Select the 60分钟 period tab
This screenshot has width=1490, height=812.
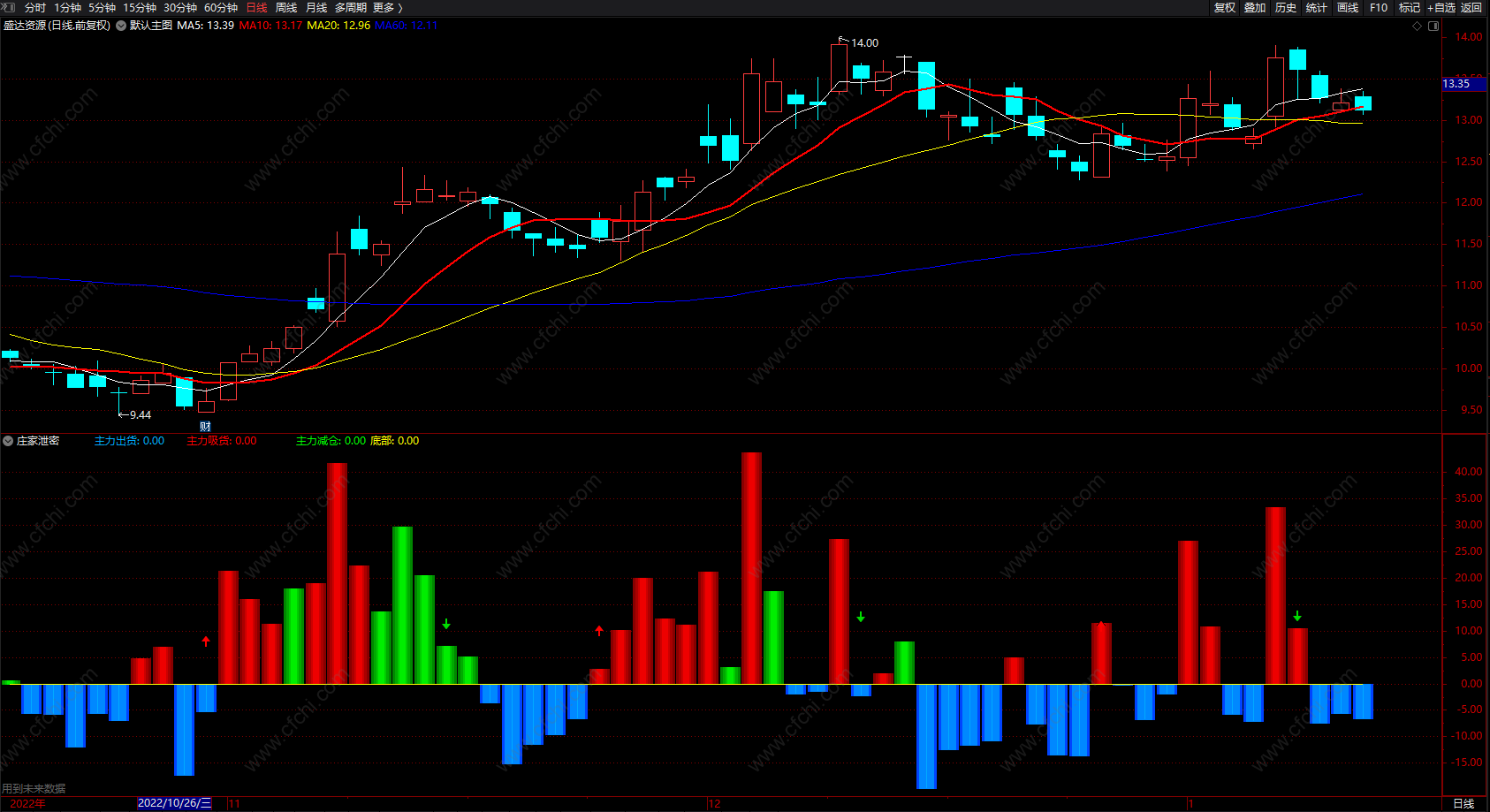click(221, 7)
